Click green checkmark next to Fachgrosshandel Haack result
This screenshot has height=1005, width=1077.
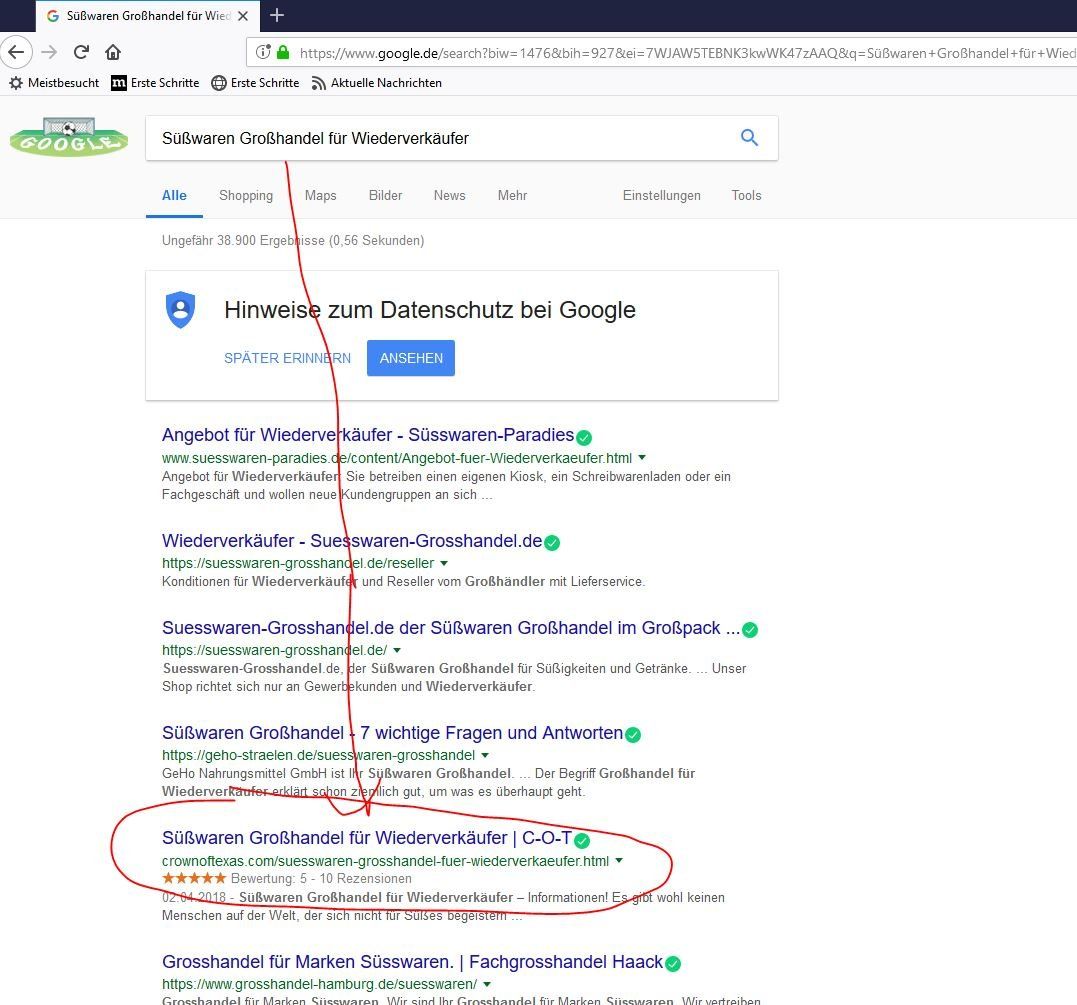[x=673, y=964]
